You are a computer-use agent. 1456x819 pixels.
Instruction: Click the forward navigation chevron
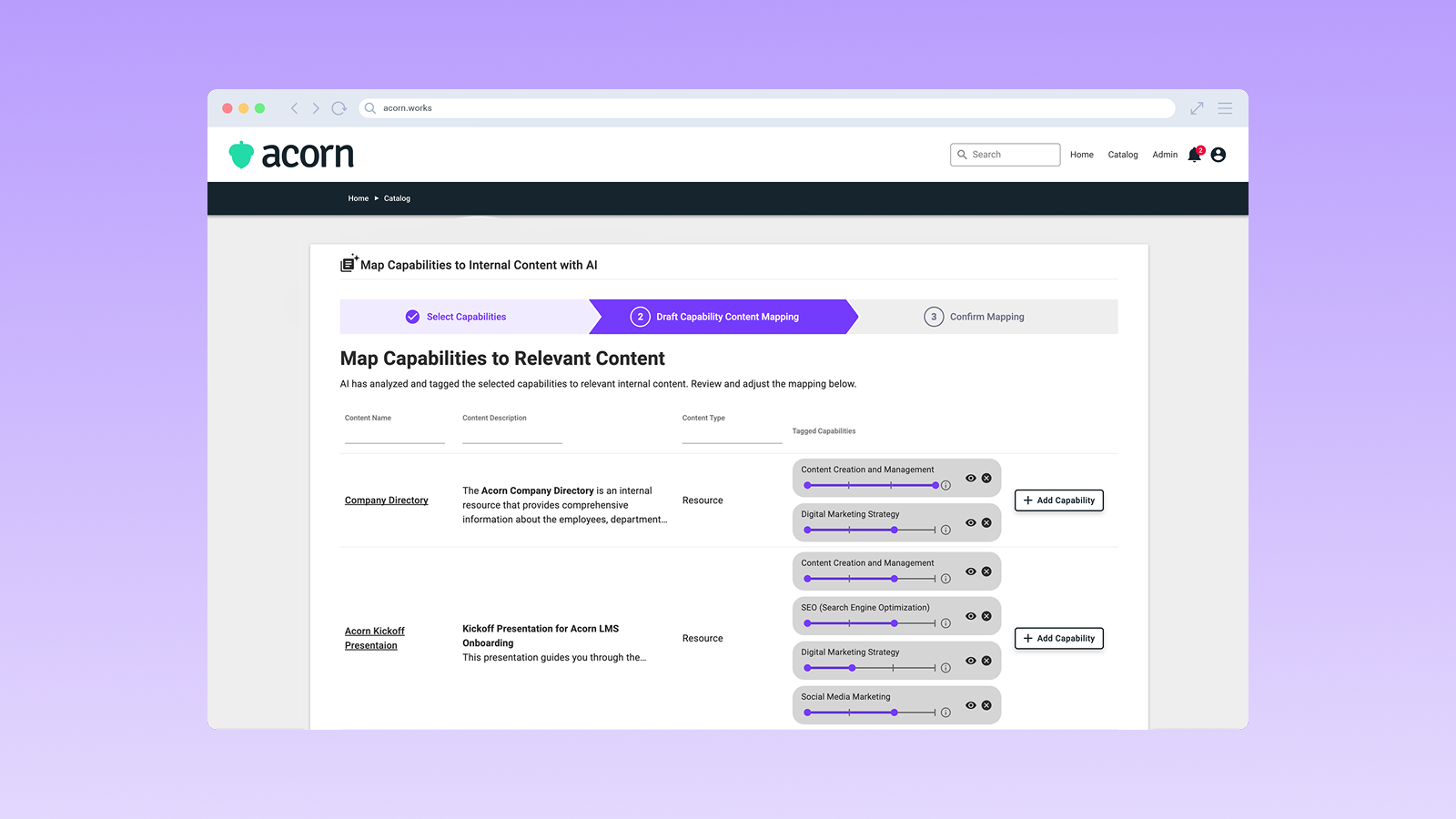[315, 107]
